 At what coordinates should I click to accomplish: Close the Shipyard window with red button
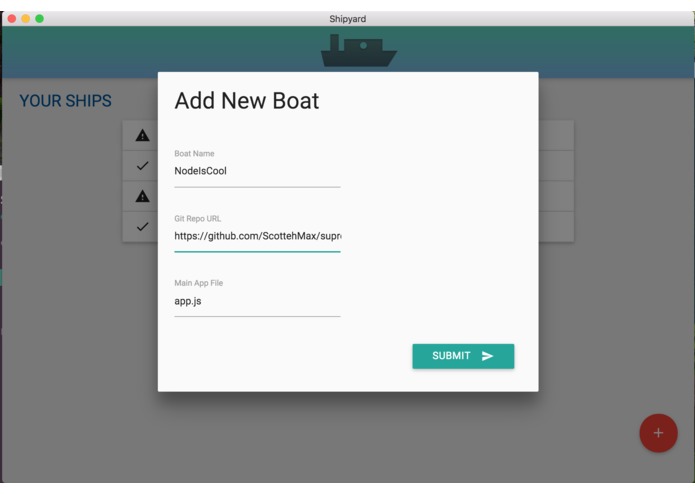click(12, 19)
